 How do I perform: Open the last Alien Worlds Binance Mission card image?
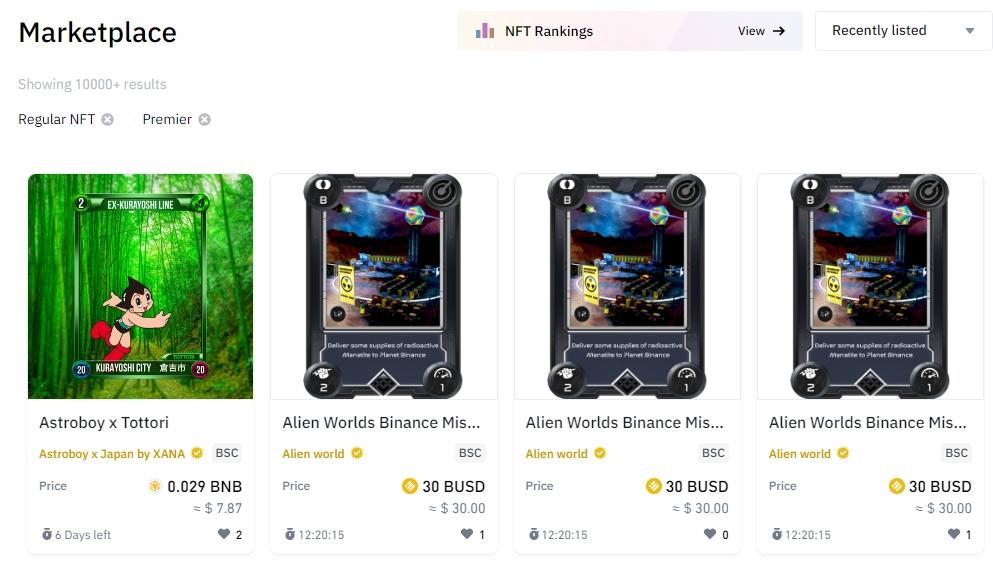[870, 286]
